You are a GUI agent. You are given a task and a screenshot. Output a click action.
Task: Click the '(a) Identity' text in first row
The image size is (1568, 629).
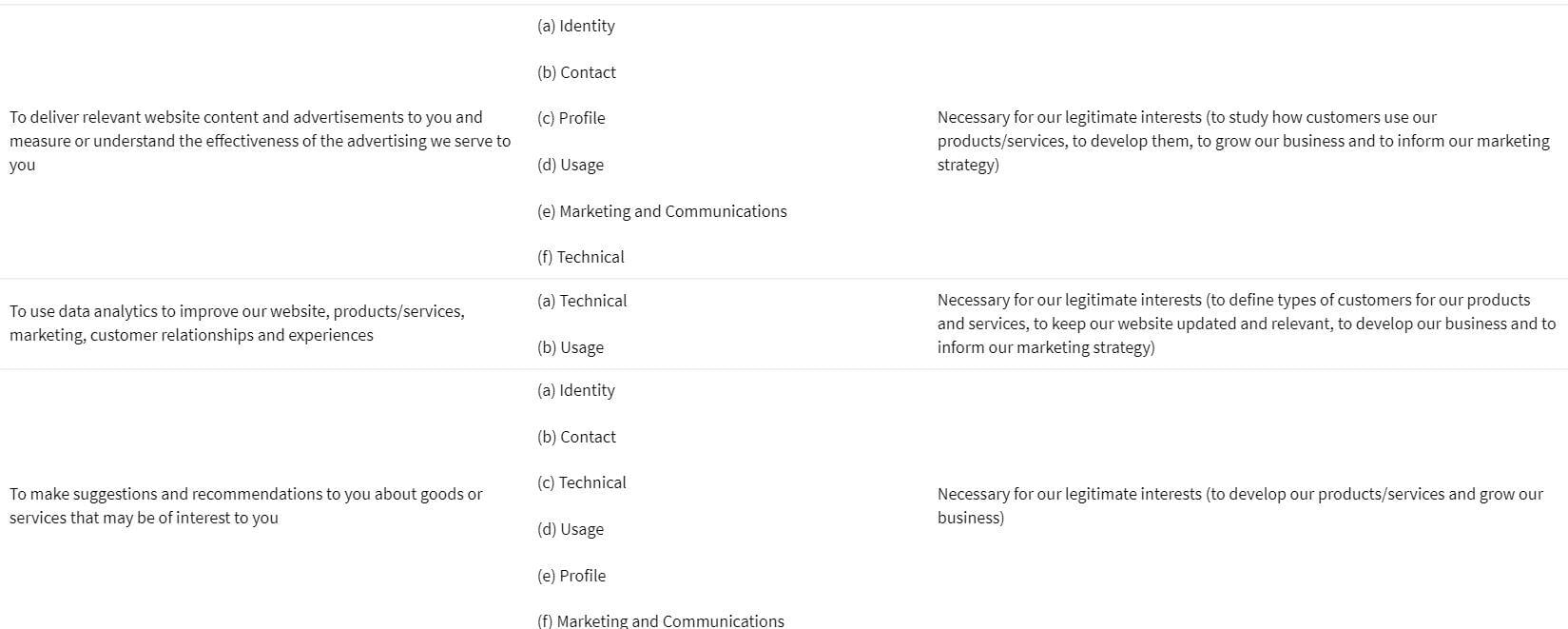(576, 26)
